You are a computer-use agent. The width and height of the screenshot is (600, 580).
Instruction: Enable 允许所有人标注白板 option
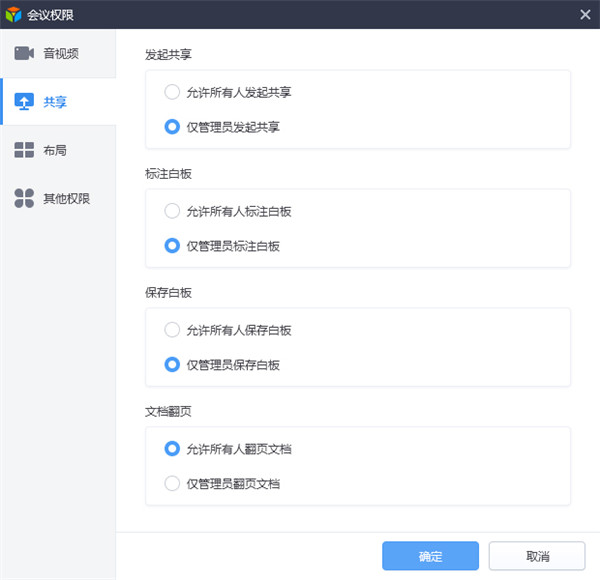coord(172,211)
